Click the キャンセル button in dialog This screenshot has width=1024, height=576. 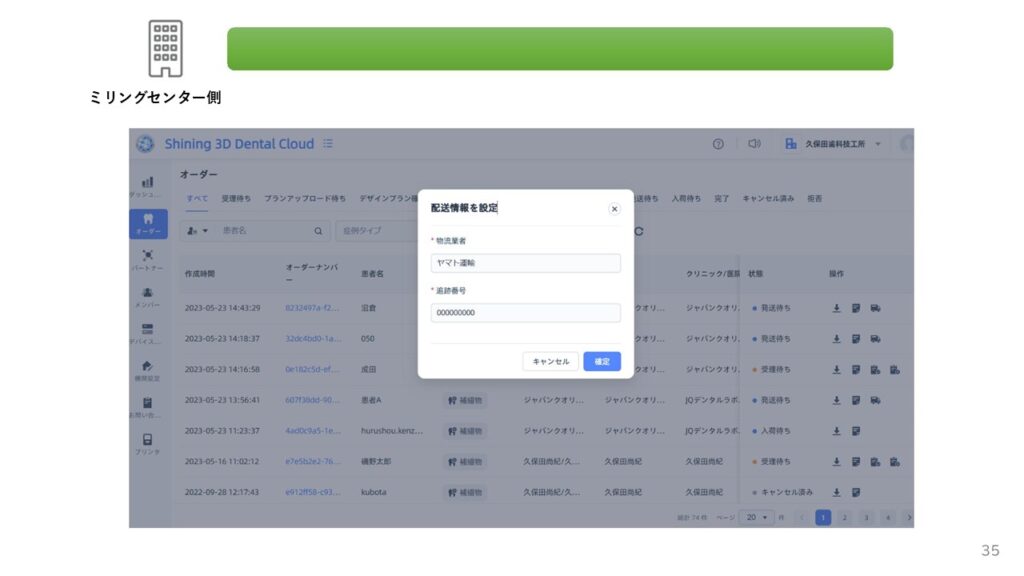pos(550,361)
